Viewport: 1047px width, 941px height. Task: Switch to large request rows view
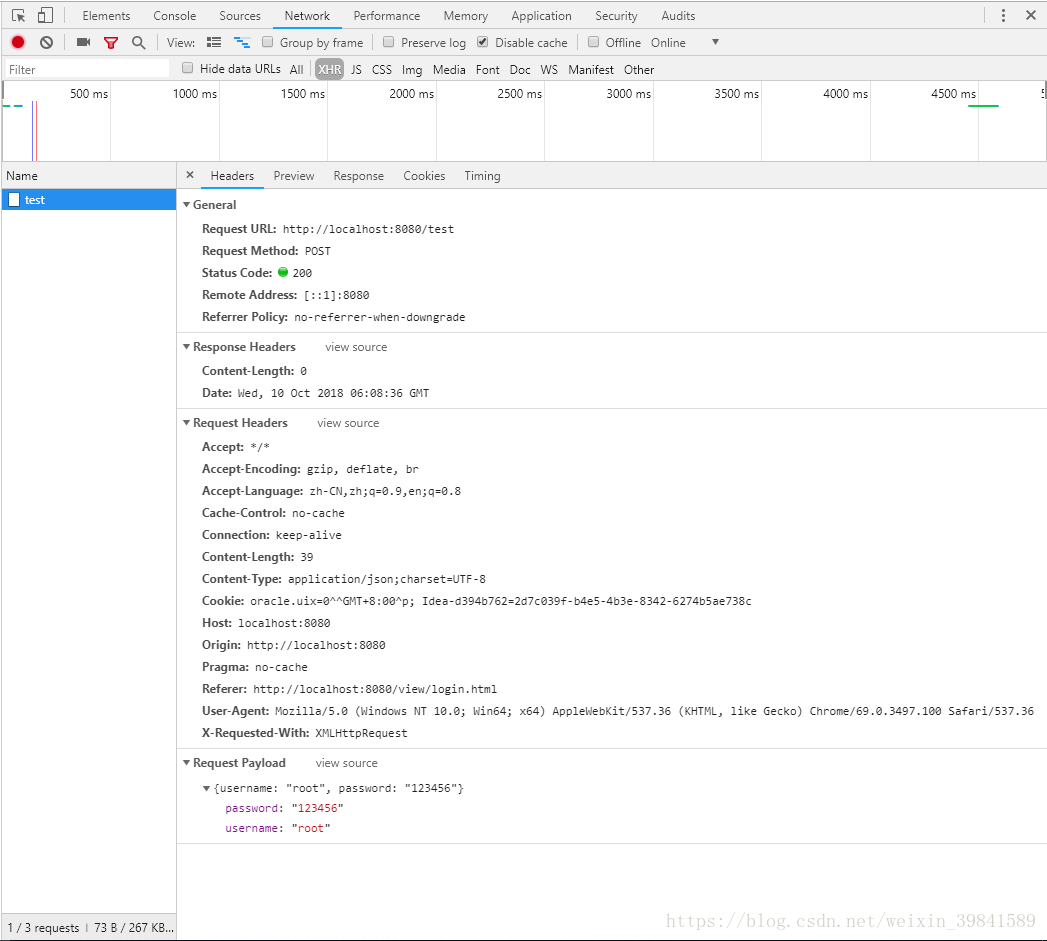click(214, 42)
